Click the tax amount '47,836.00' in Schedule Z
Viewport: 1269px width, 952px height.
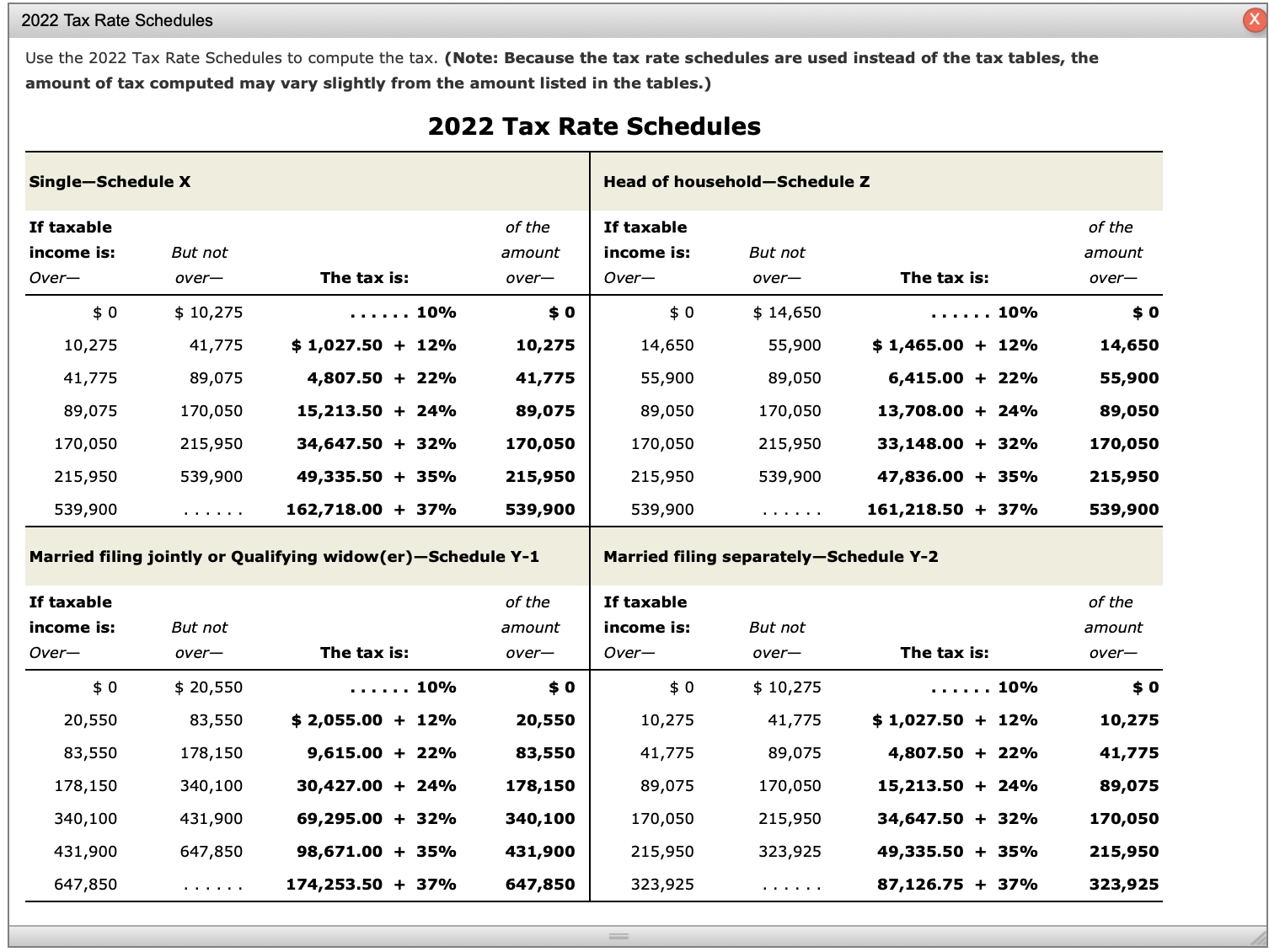pyautogui.click(x=920, y=477)
